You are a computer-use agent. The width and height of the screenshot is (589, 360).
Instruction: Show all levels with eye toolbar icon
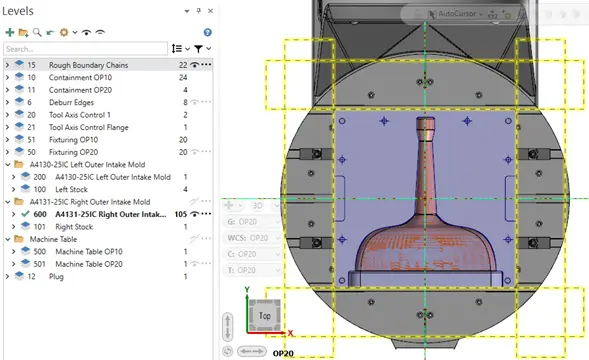[x=86, y=32]
